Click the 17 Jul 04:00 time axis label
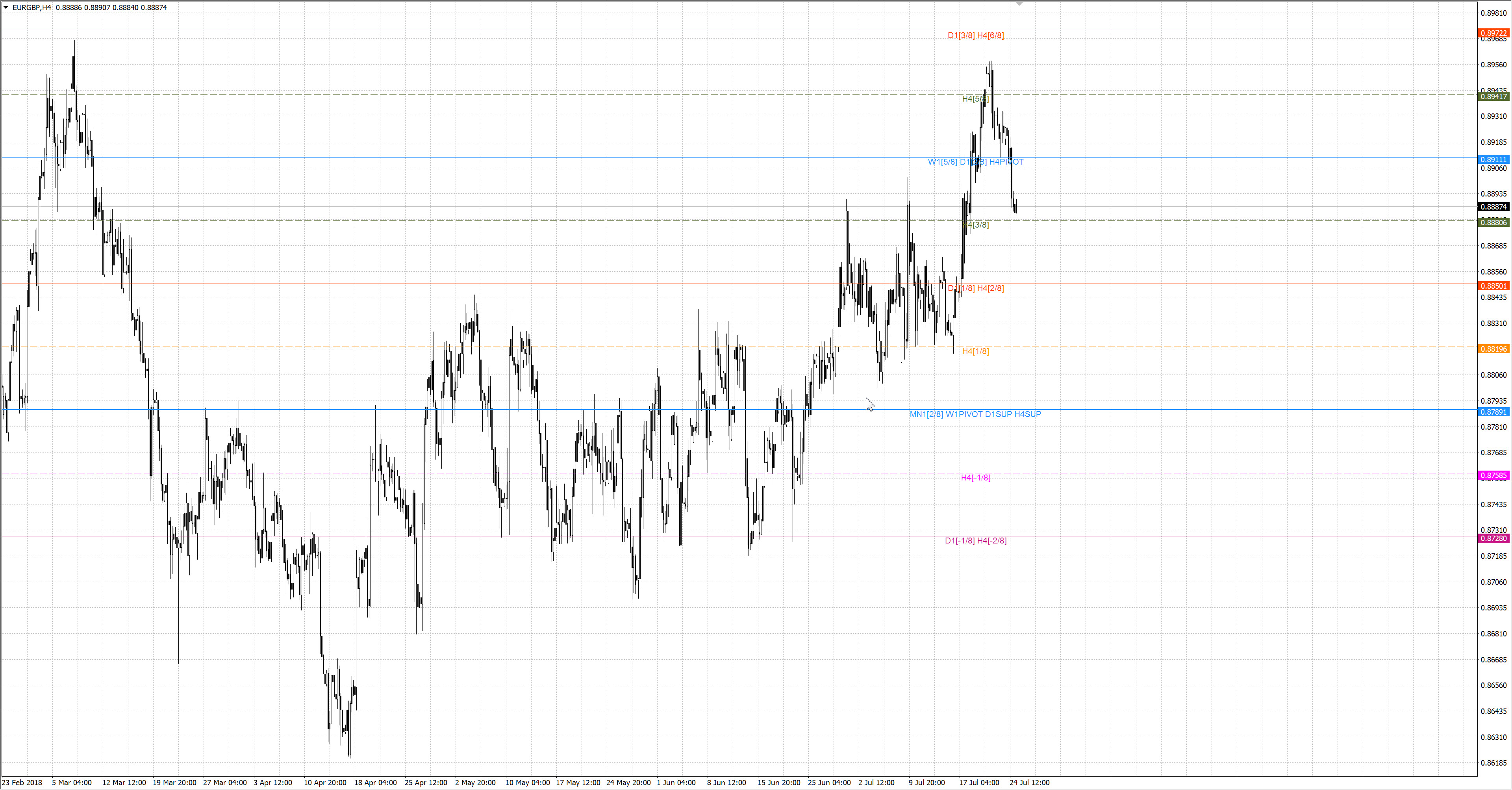Image resolution: width=1512 pixels, height=790 pixels. [x=979, y=783]
